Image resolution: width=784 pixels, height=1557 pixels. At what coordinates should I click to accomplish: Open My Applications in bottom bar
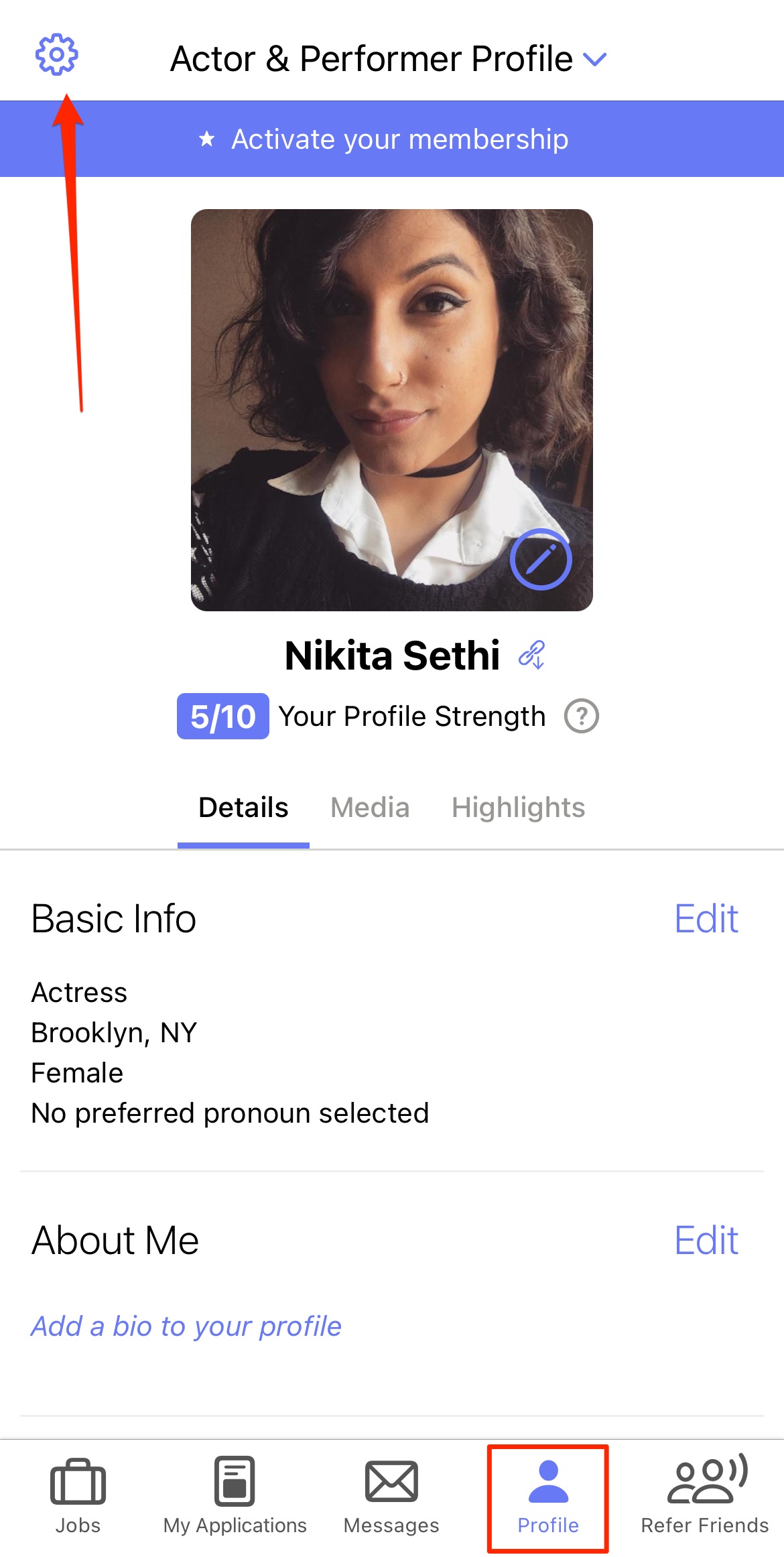[x=235, y=1495]
